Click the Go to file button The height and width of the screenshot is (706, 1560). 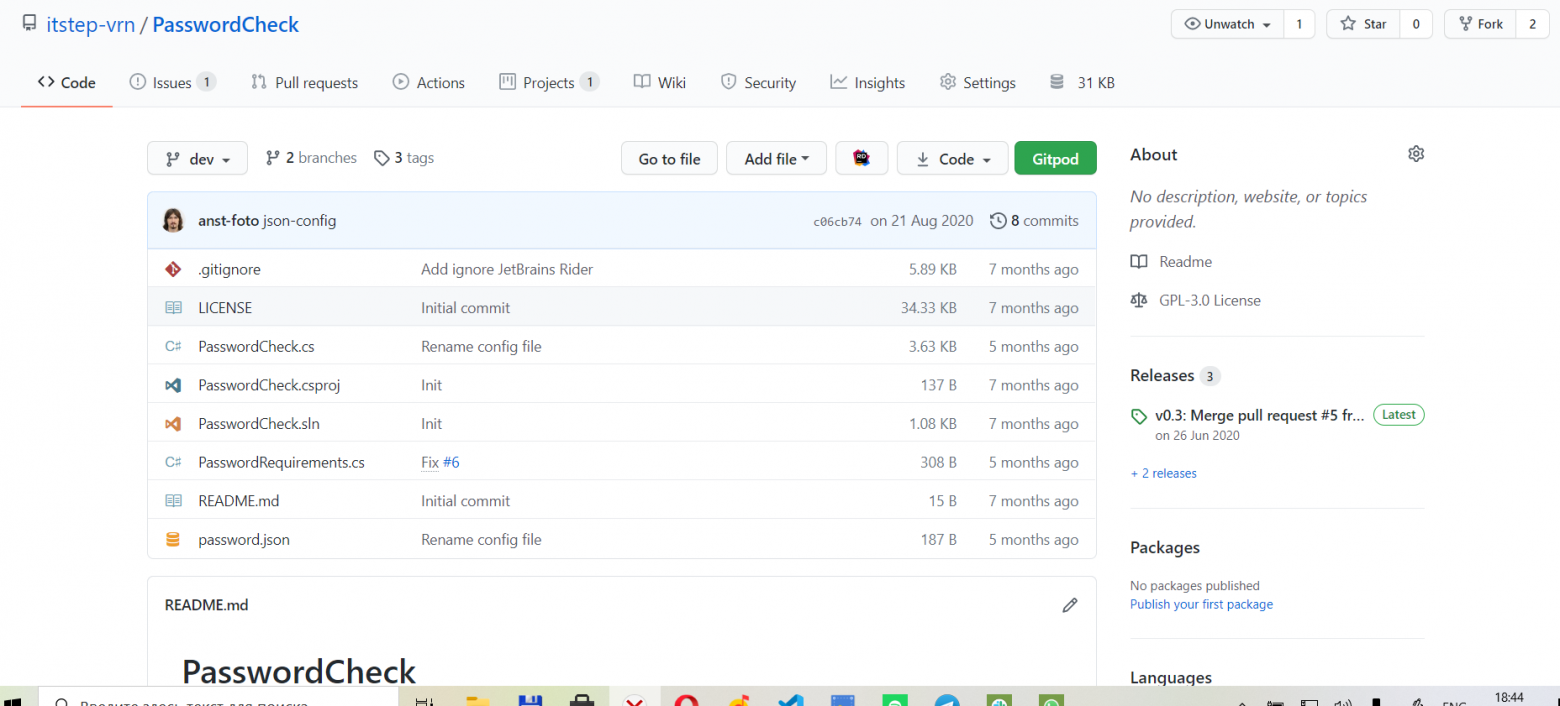(x=669, y=158)
